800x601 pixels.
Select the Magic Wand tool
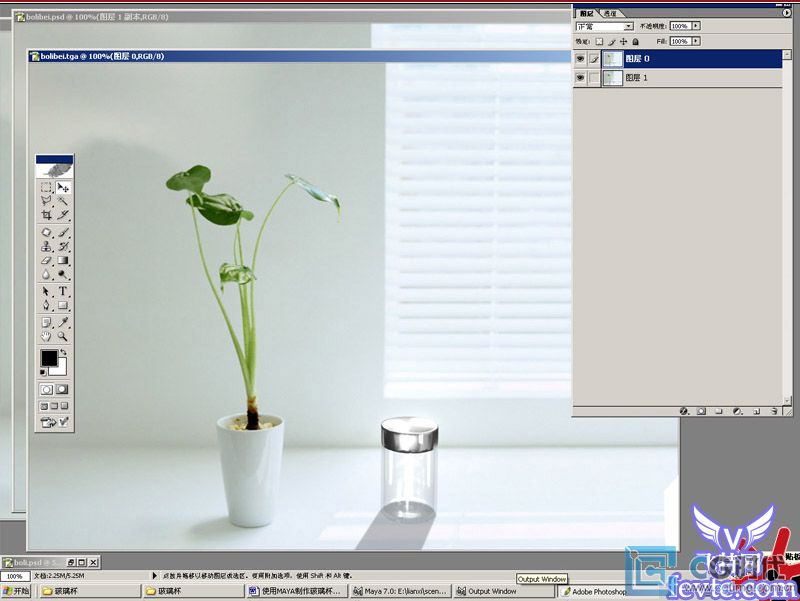tap(63, 201)
